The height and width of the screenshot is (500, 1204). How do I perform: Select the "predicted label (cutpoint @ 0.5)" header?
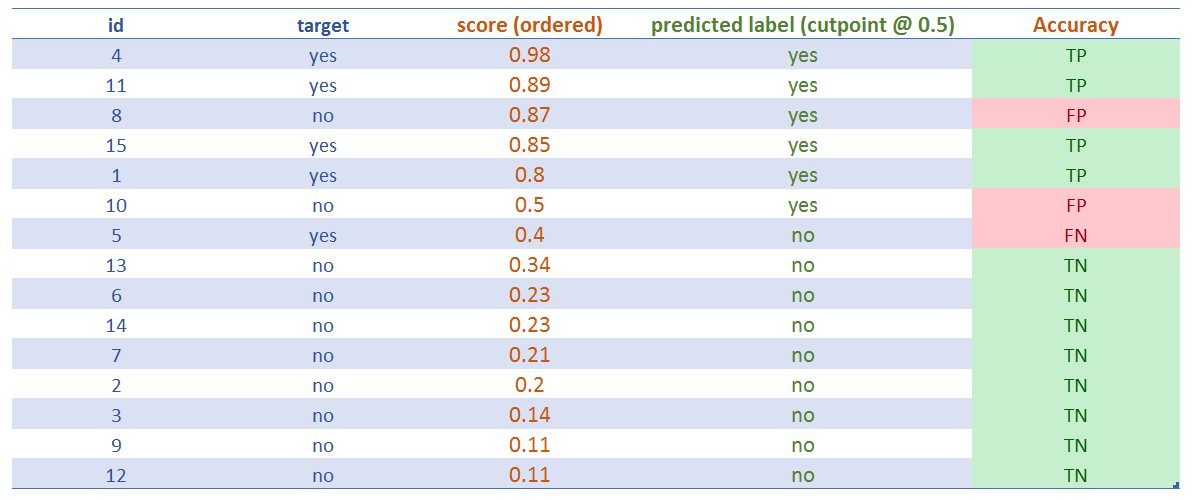802,26
